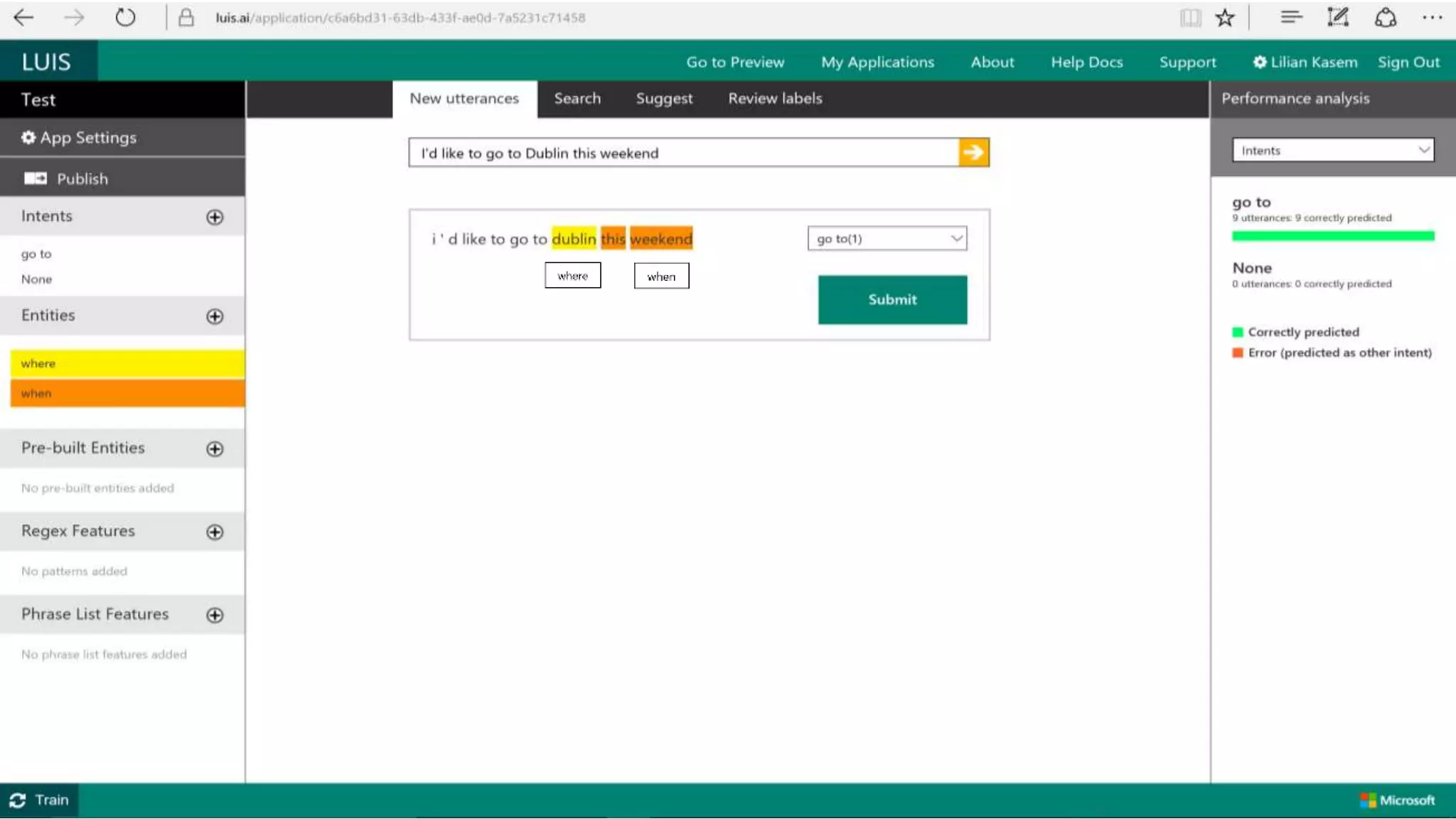Expand the Intents performance analysis dropdown
Screen dimensions: 1456x819
click(x=1332, y=151)
